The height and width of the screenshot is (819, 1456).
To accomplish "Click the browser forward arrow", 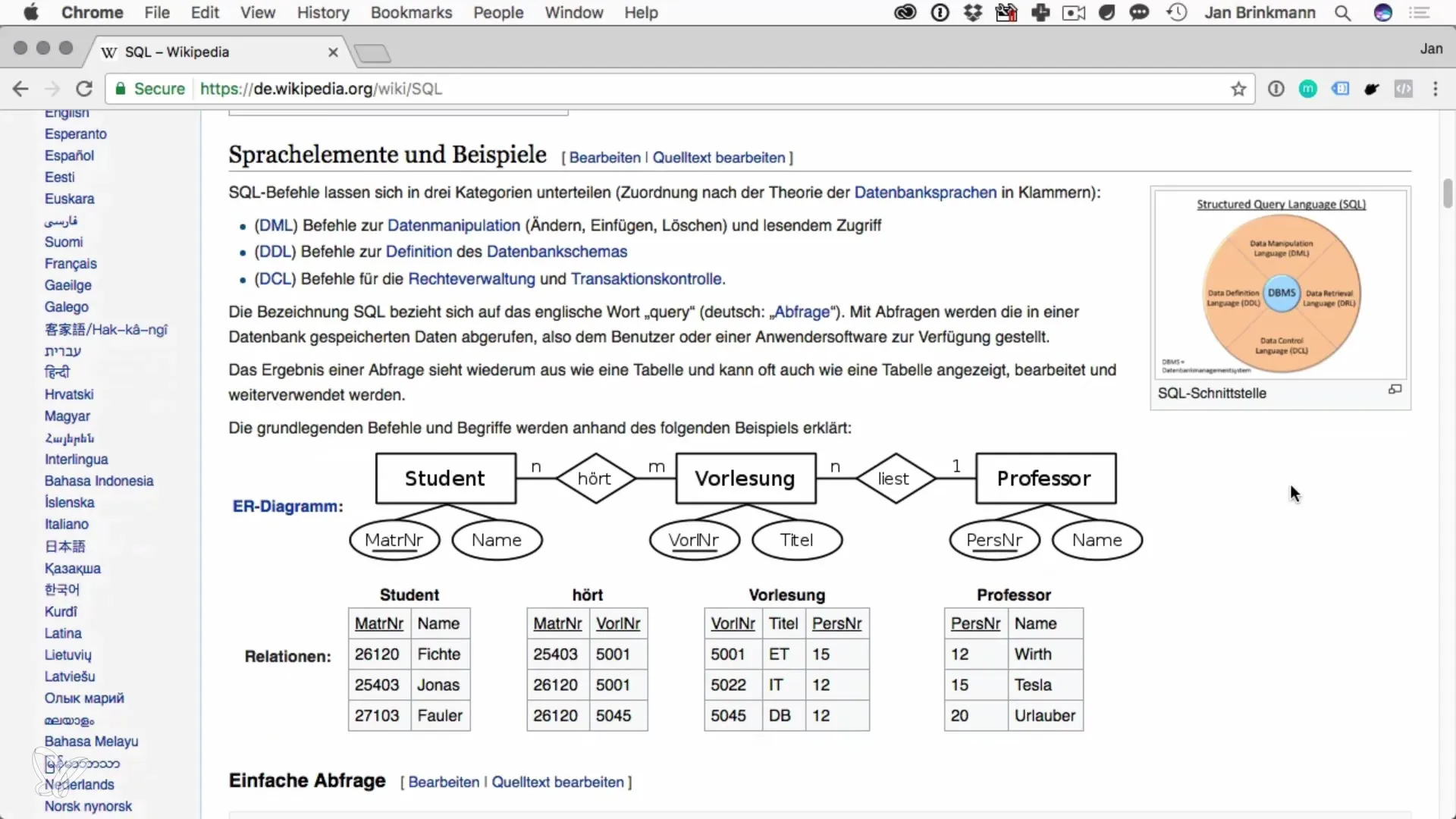I will 52,89.
